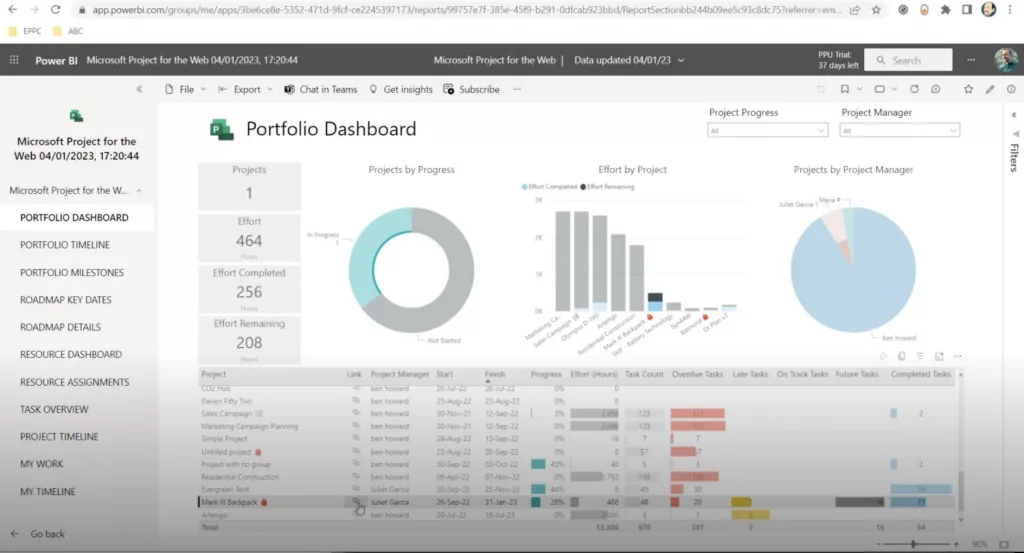
Task: Copy the table visual
Action: tap(902, 356)
